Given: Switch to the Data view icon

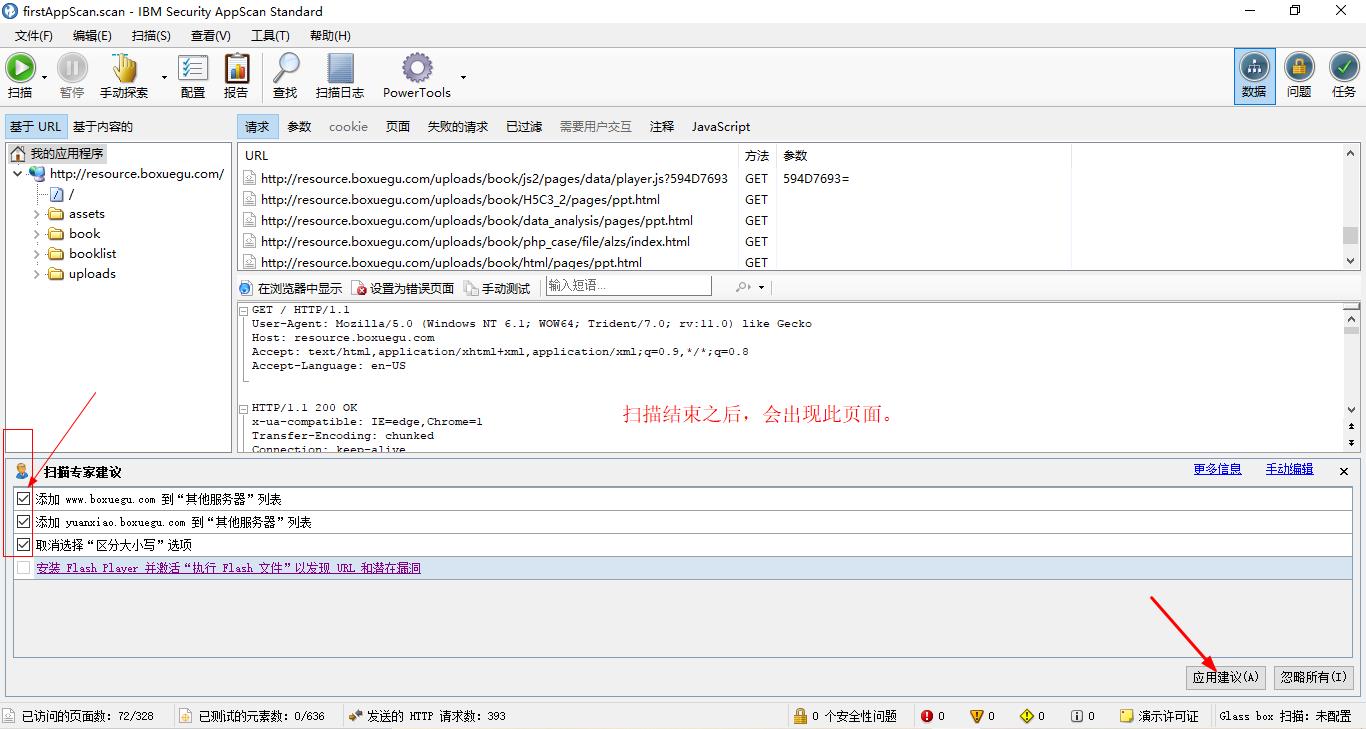Looking at the screenshot, I should [1254, 68].
